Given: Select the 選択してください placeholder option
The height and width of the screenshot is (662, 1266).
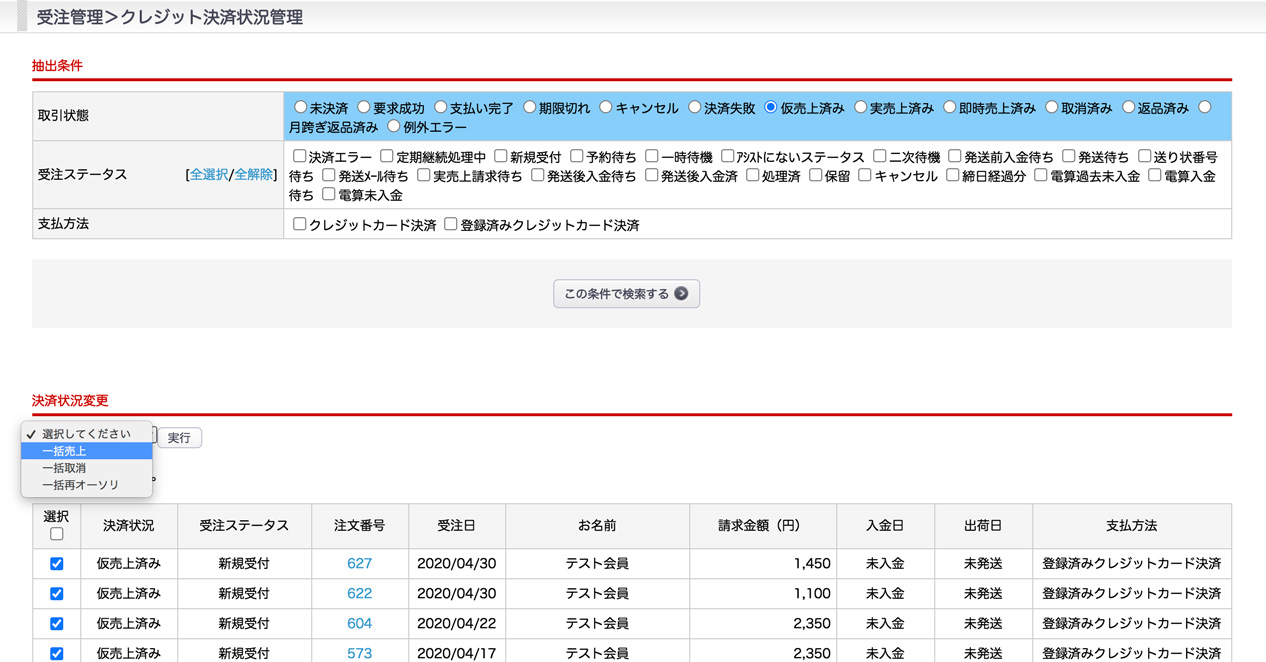Looking at the screenshot, I should coord(86,434).
